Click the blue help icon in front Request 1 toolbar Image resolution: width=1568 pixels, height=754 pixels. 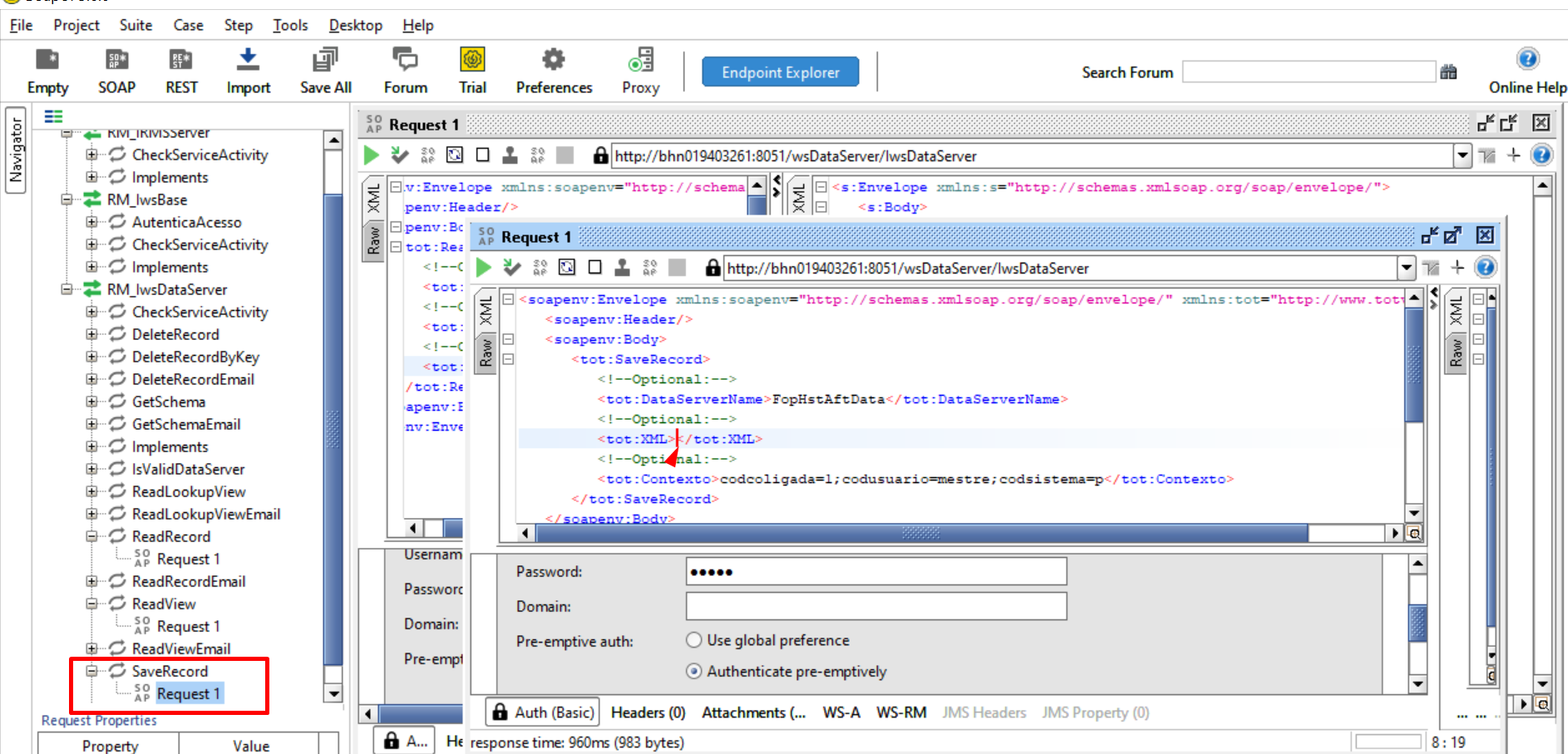coord(1486,268)
